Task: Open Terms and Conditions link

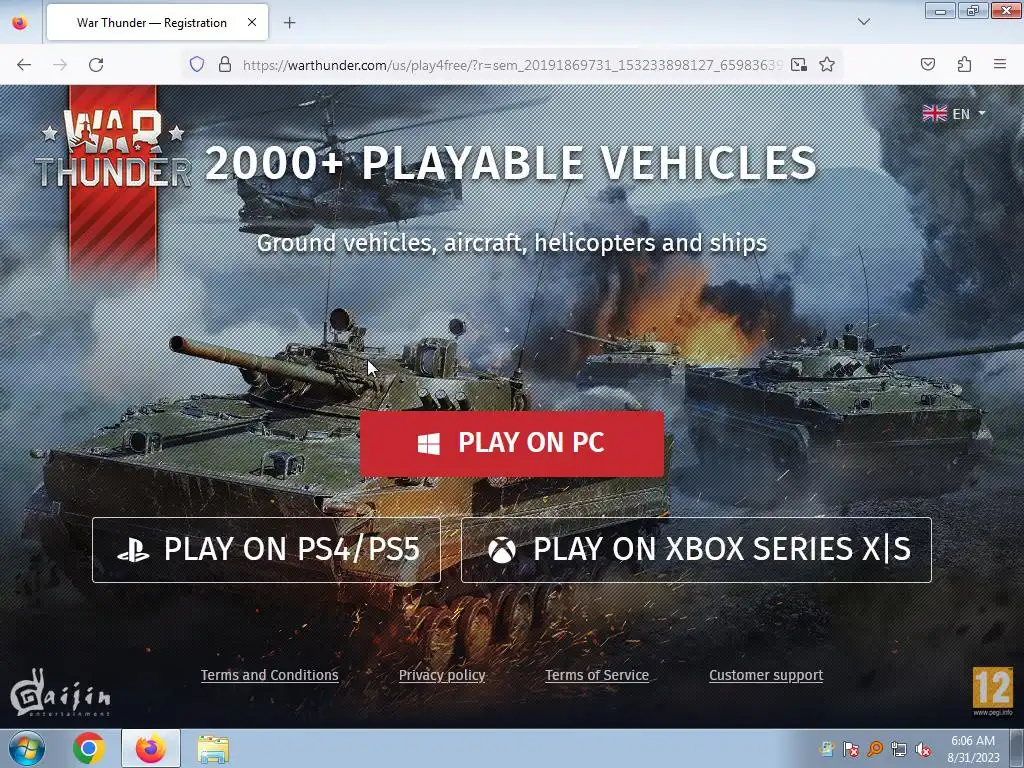Action: (270, 675)
